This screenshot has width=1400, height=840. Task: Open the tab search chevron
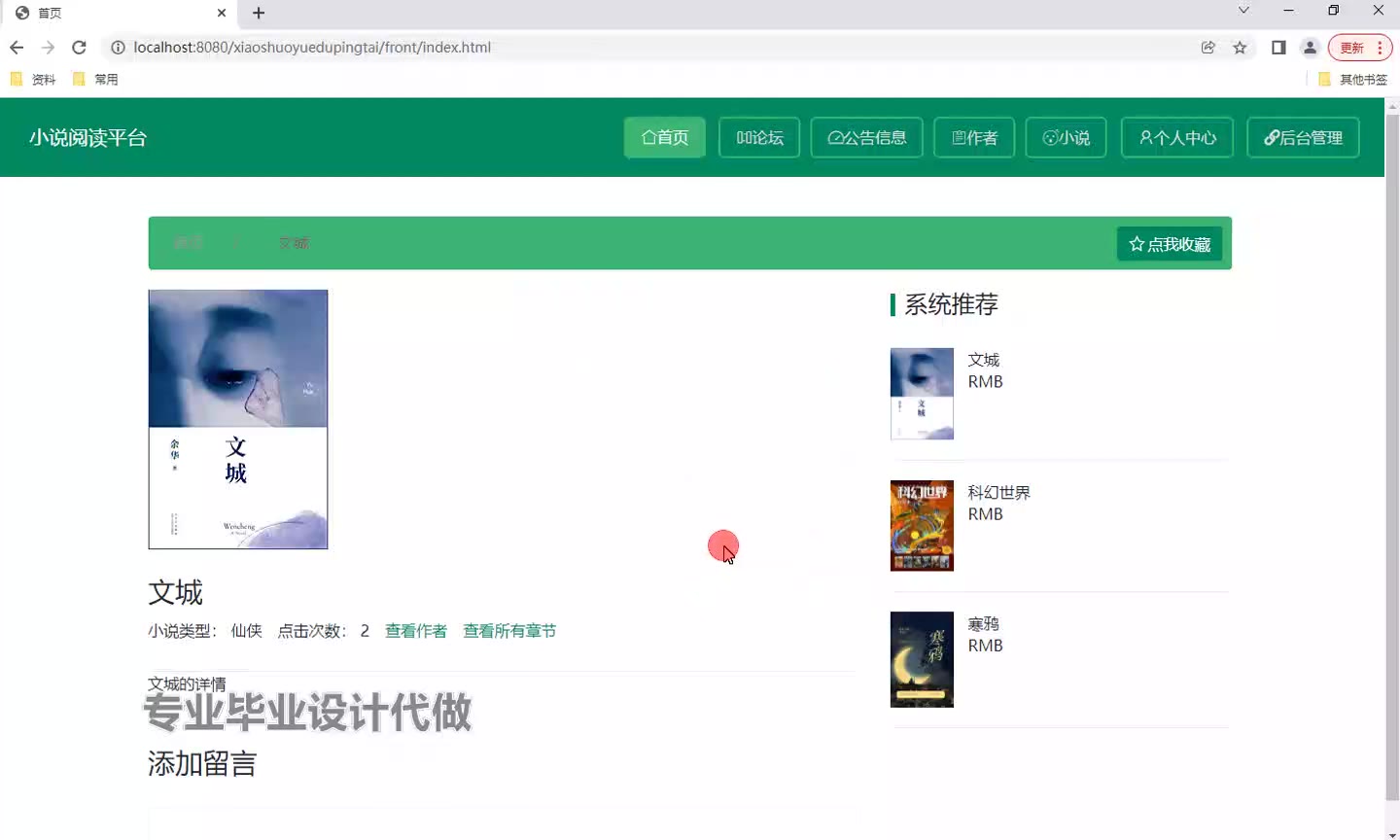point(1243,11)
